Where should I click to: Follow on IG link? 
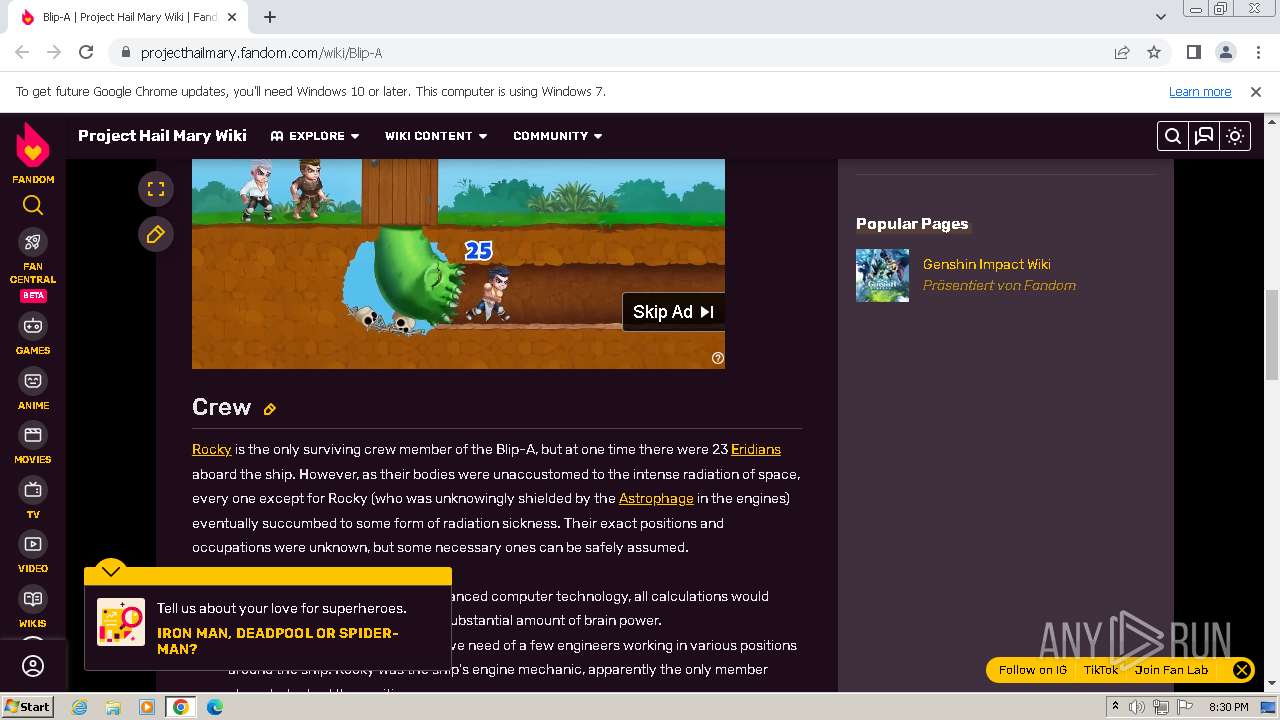click(1033, 670)
